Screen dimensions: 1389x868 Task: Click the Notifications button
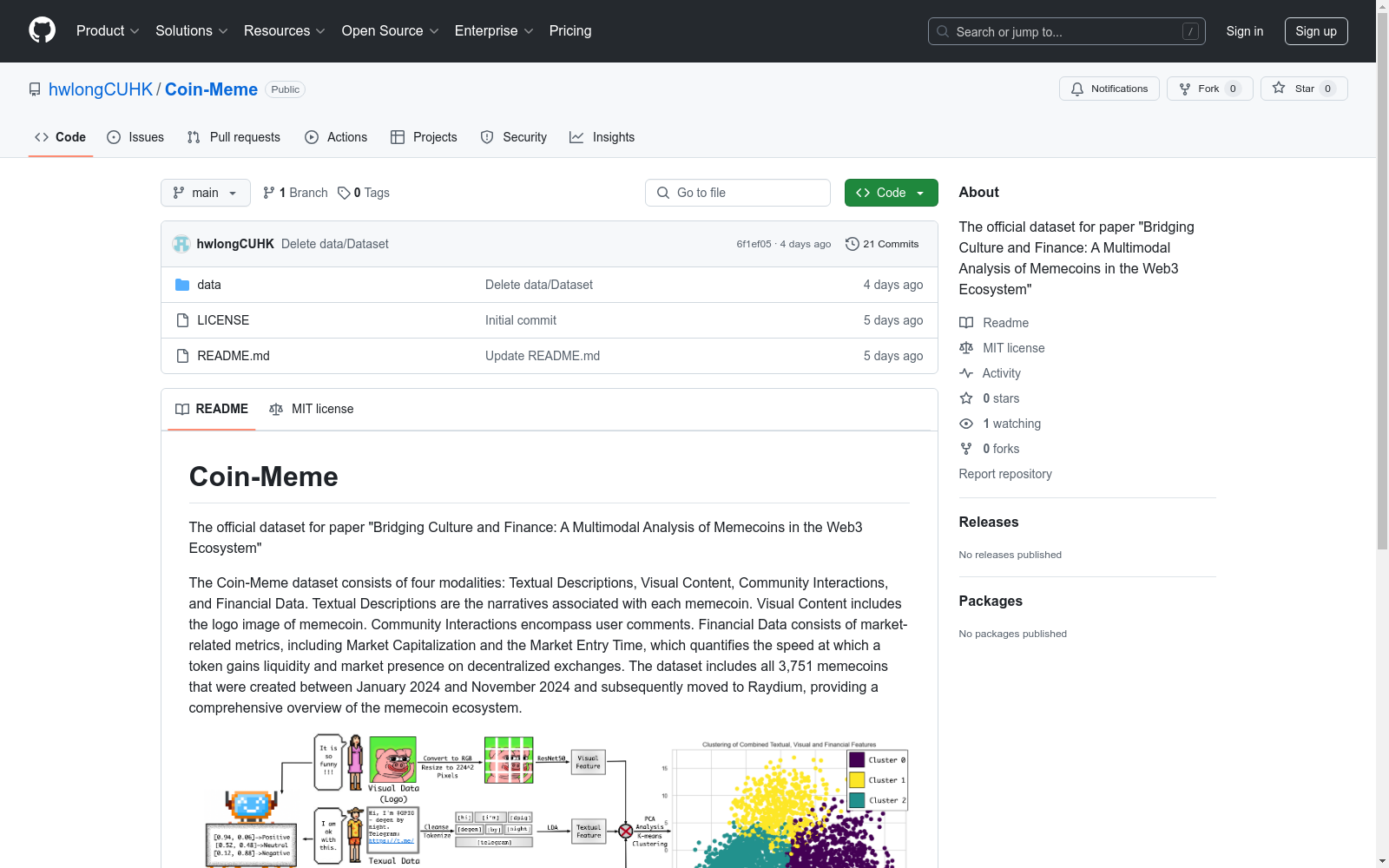pyautogui.click(x=1109, y=89)
